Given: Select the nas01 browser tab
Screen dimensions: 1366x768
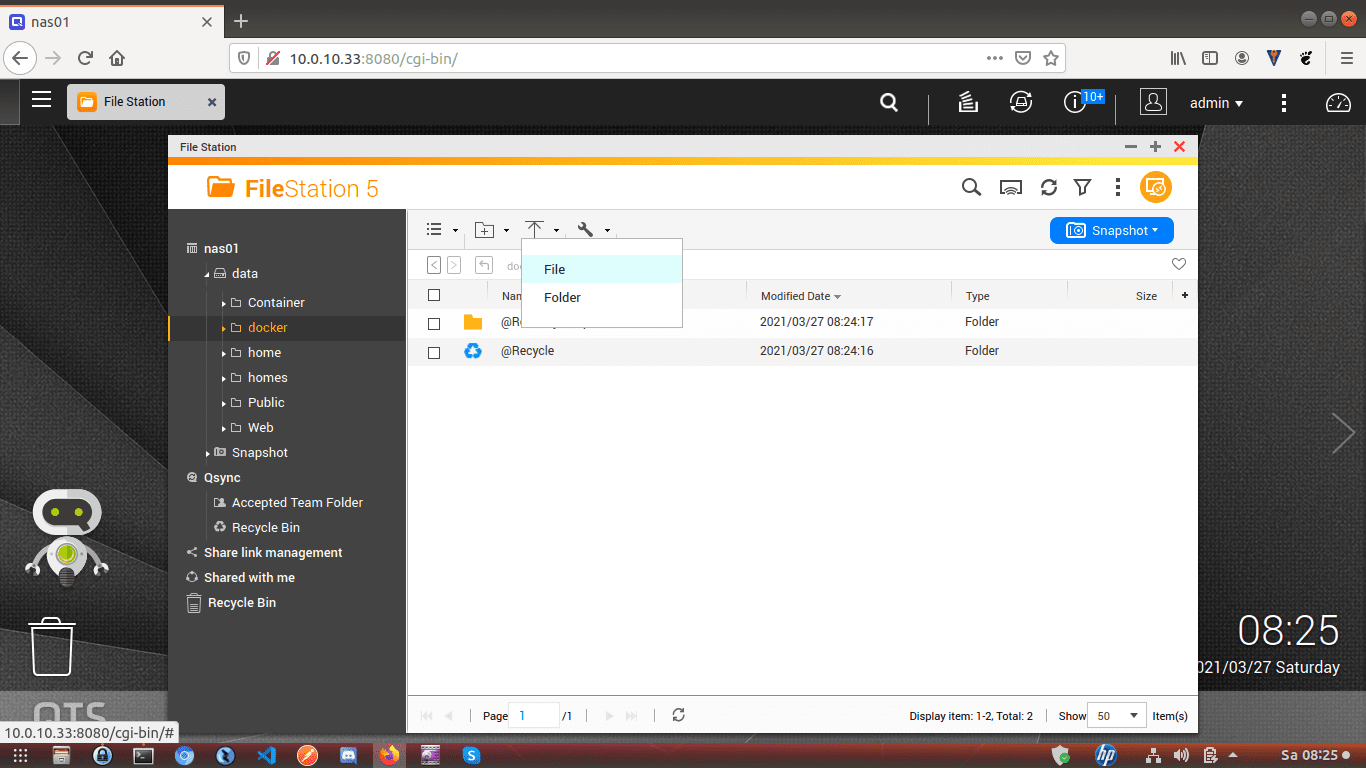Looking at the screenshot, I should tap(110, 21).
